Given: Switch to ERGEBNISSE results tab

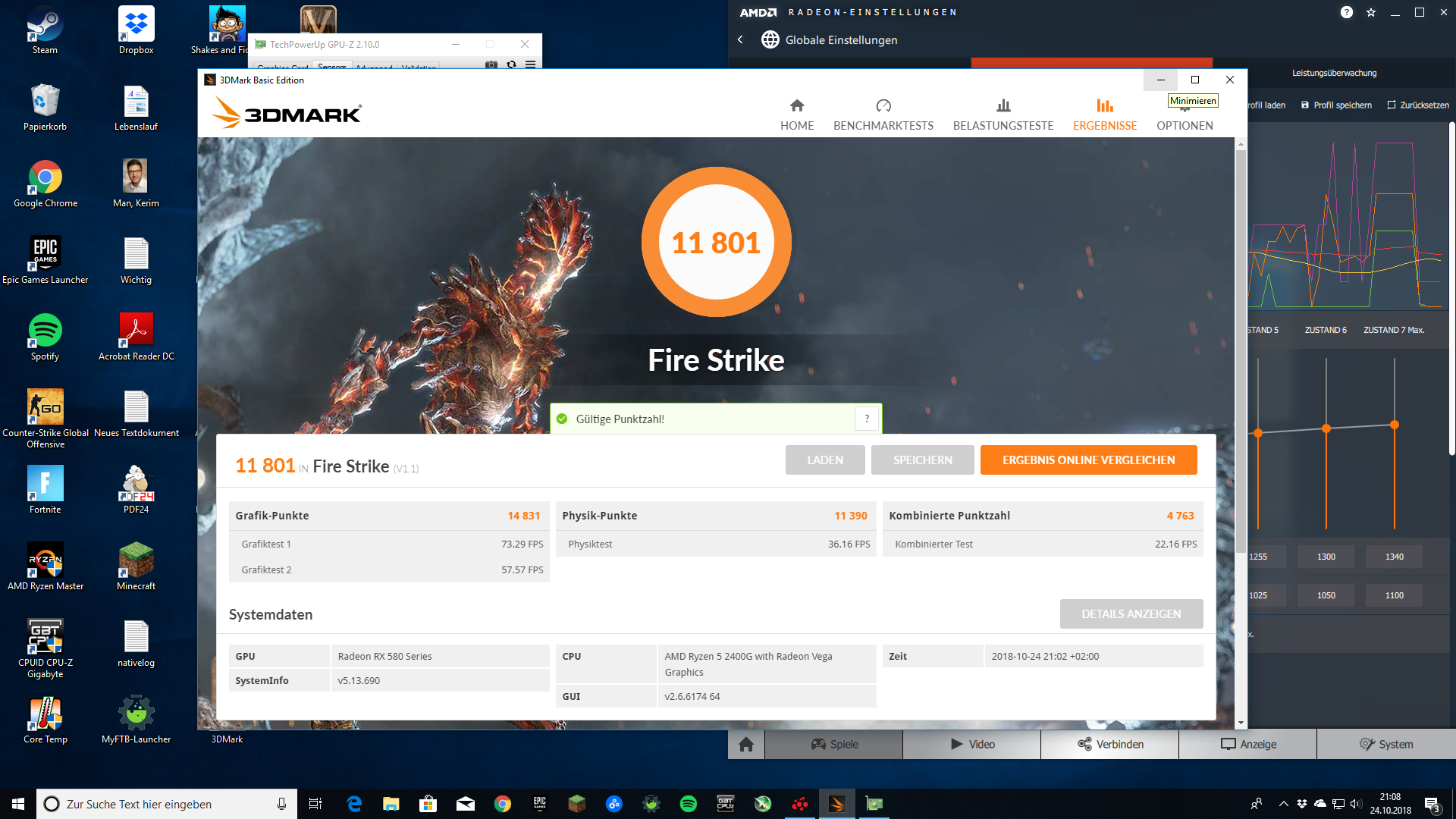Looking at the screenshot, I should [1104, 115].
